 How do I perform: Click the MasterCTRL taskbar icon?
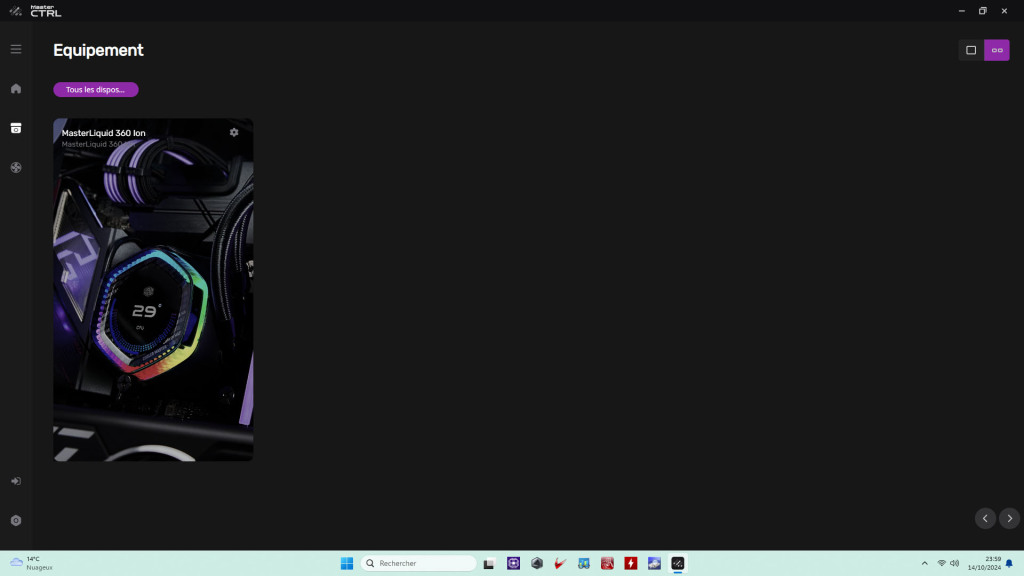point(678,564)
